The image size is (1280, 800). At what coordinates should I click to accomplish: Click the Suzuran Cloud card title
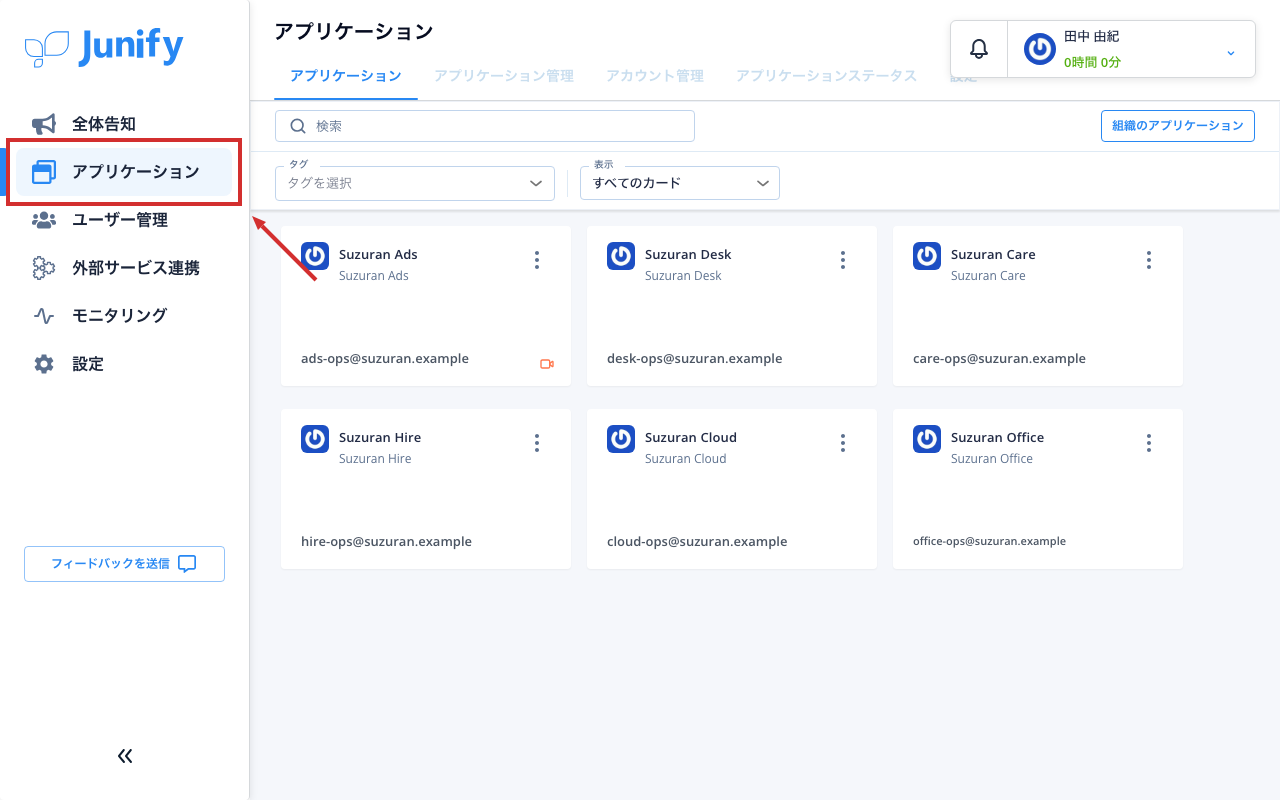(691, 438)
